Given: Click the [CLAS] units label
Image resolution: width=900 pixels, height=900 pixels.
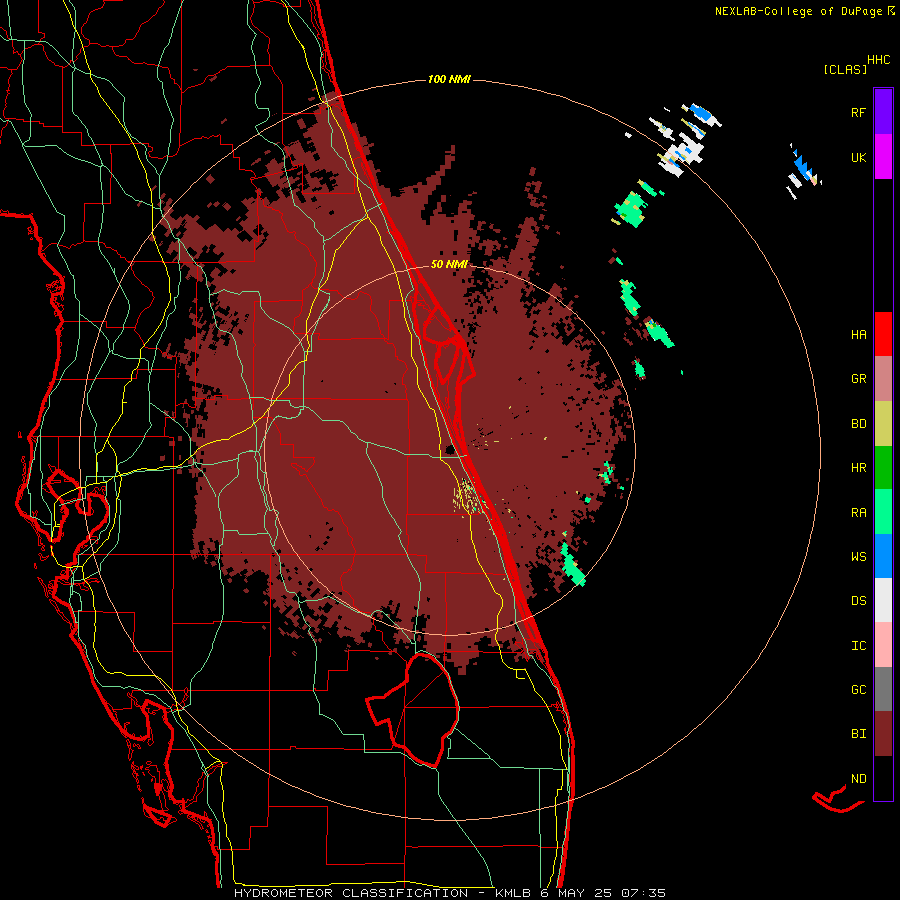Looking at the screenshot, I should click(x=845, y=69).
